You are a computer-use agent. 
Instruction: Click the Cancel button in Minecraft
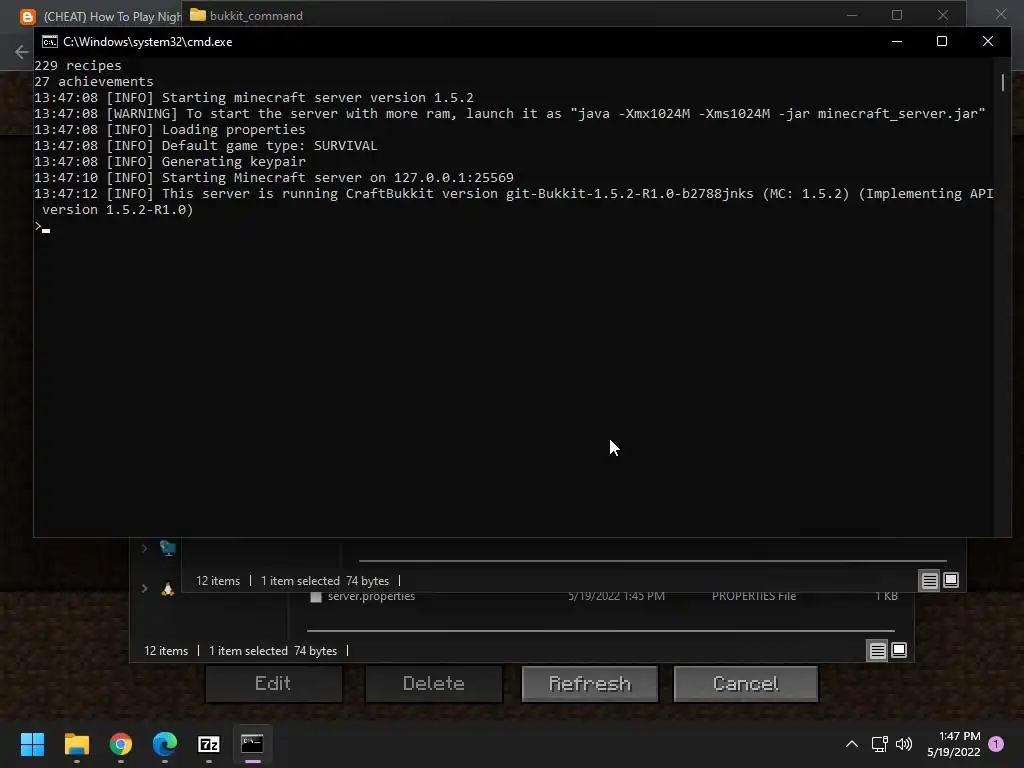pos(745,684)
